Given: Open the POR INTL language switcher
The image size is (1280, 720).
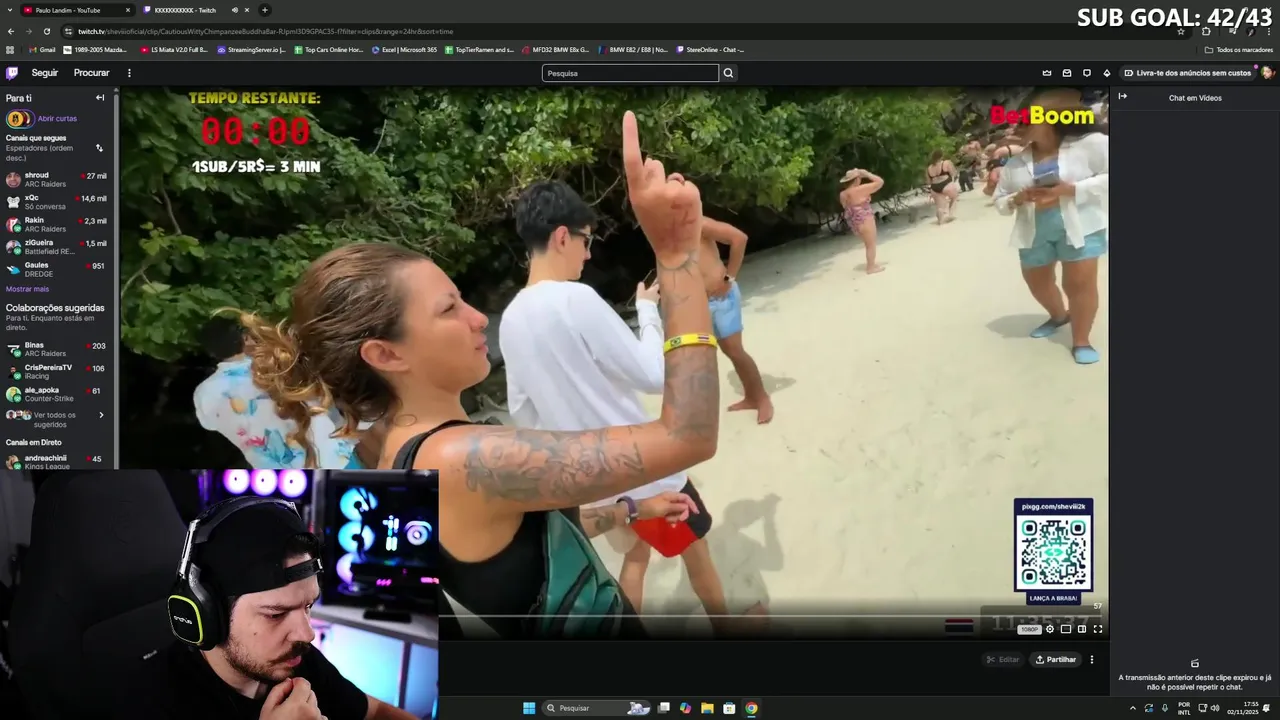Looking at the screenshot, I should tap(1185, 708).
